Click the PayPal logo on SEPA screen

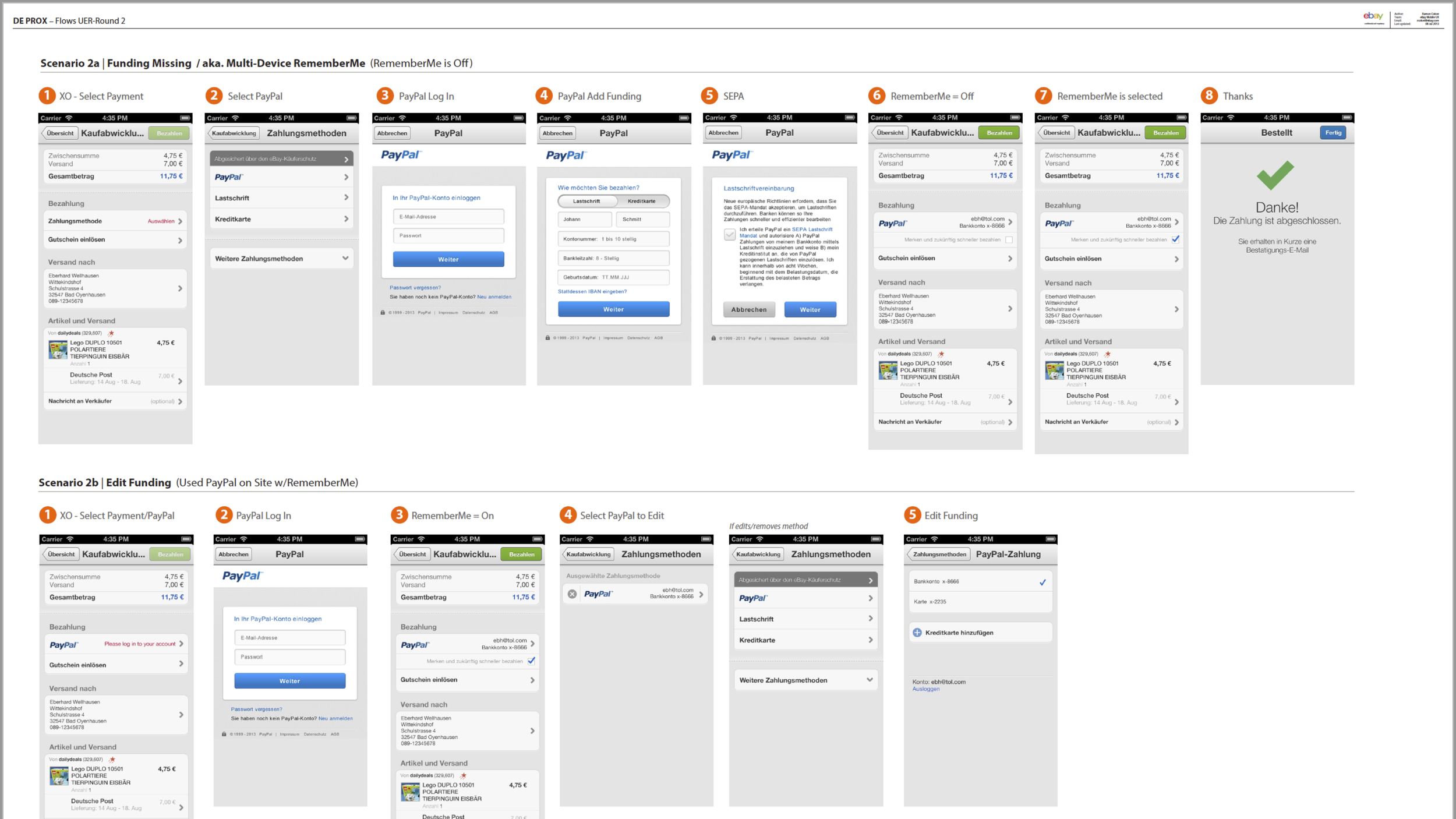[x=731, y=155]
